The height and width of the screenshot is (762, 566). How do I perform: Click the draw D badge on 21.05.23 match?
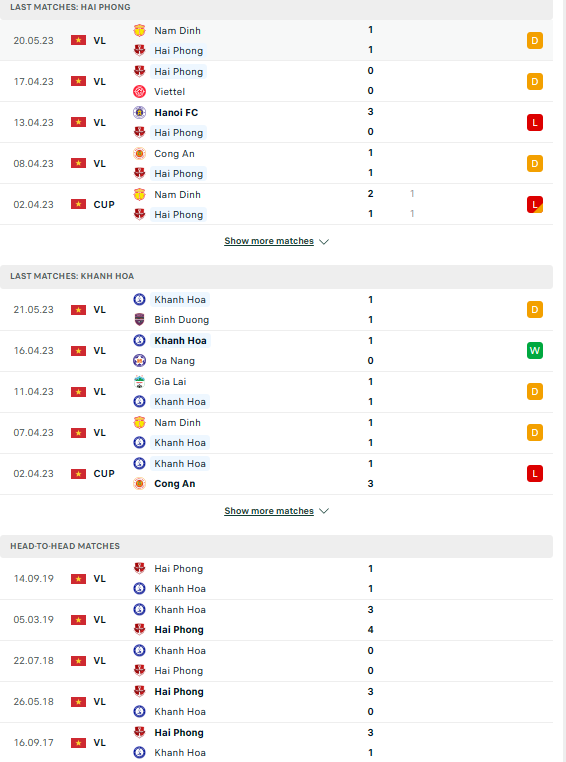[x=535, y=310]
